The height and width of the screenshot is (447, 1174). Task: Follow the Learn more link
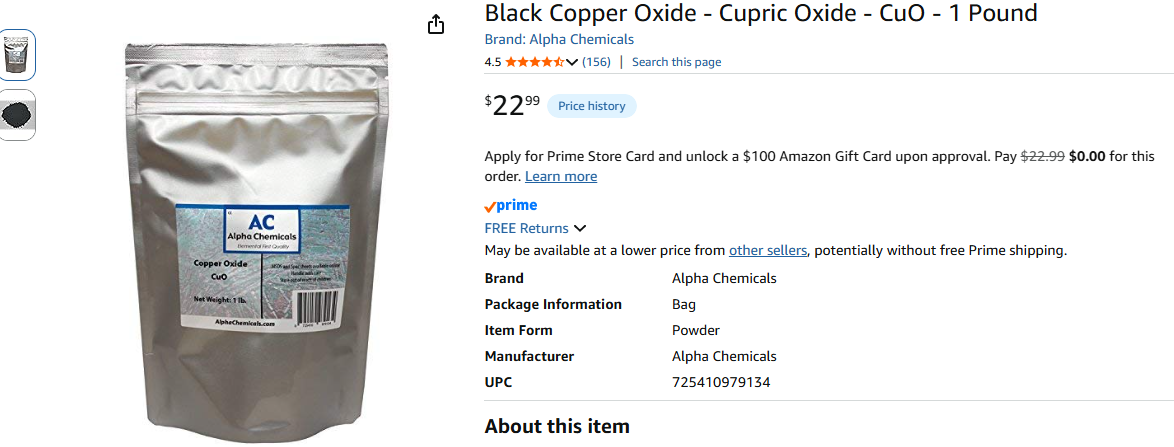561,176
